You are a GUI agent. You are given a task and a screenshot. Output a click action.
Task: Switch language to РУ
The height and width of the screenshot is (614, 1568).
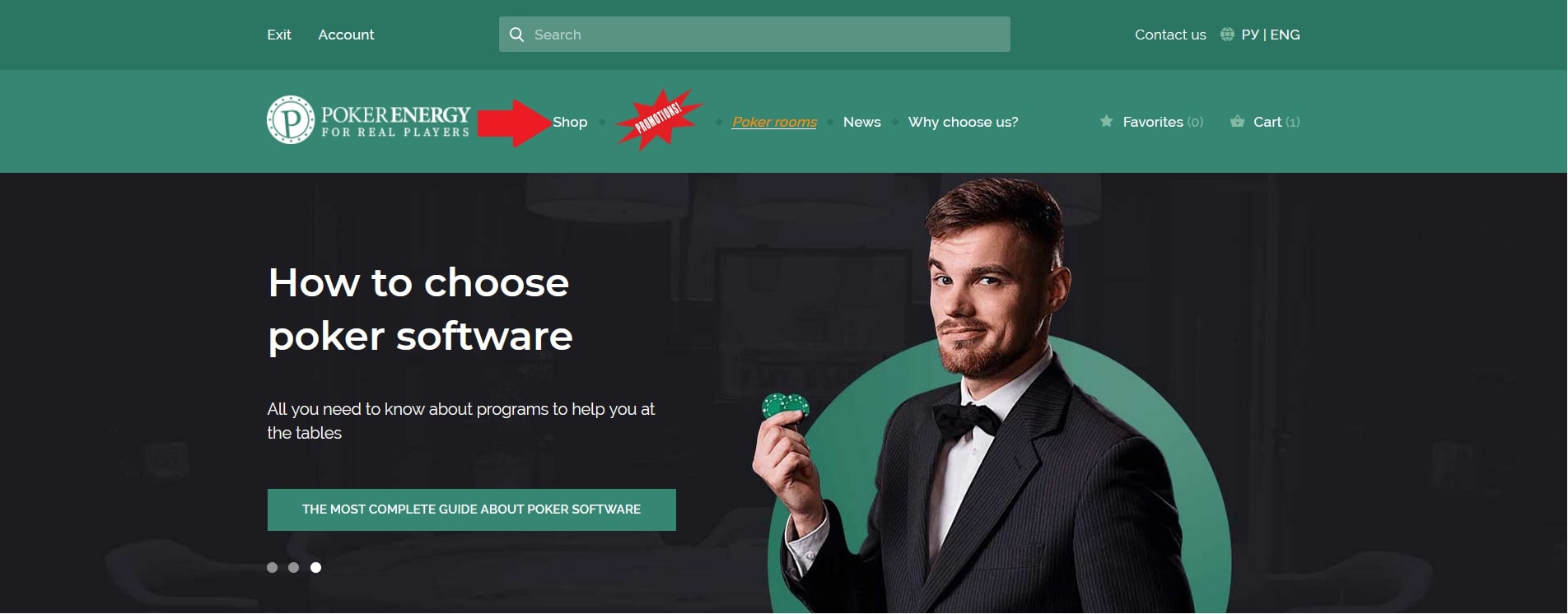(1250, 35)
